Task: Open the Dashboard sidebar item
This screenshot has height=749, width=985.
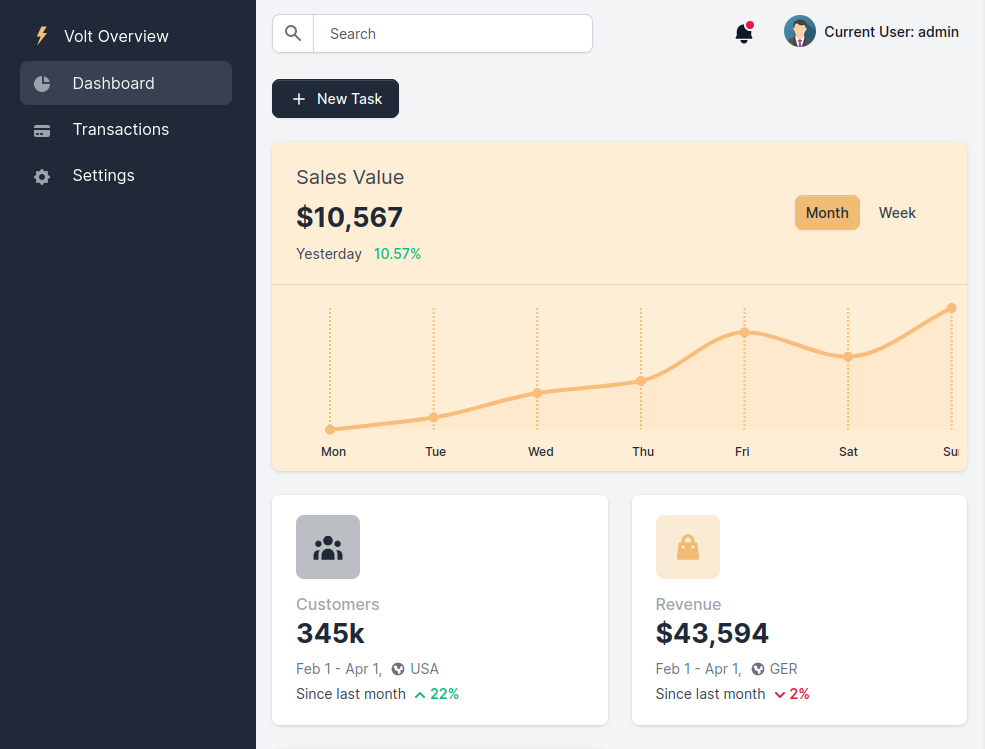Action: 113,83
